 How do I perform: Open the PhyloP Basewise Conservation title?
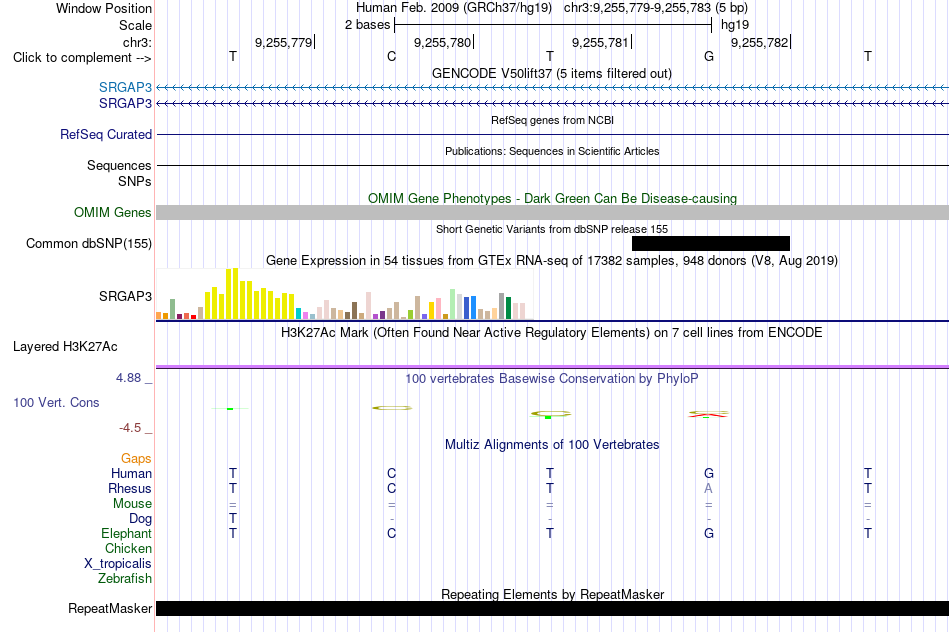(x=552, y=379)
